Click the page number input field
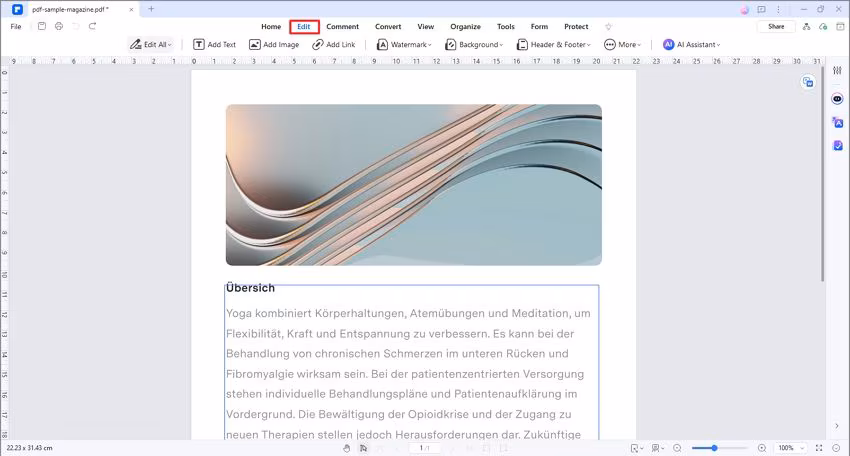Screen dimensions: 850x456 click(424, 448)
